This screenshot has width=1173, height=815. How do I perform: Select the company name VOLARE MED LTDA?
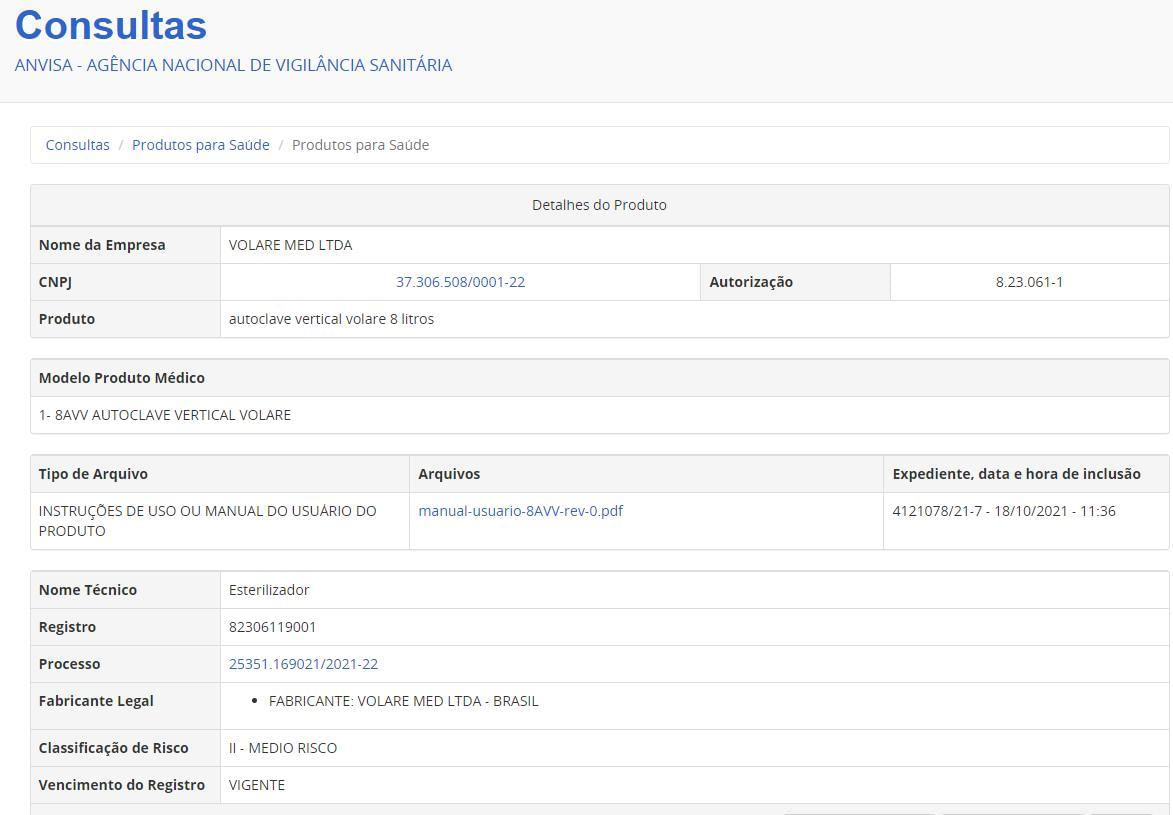290,245
